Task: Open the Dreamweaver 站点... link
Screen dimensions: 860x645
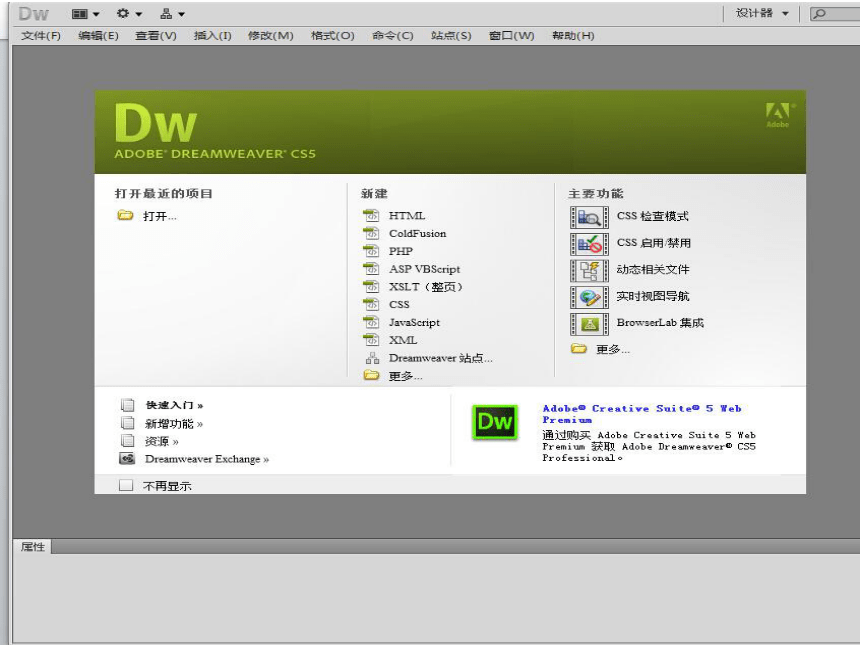Action: click(441, 358)
